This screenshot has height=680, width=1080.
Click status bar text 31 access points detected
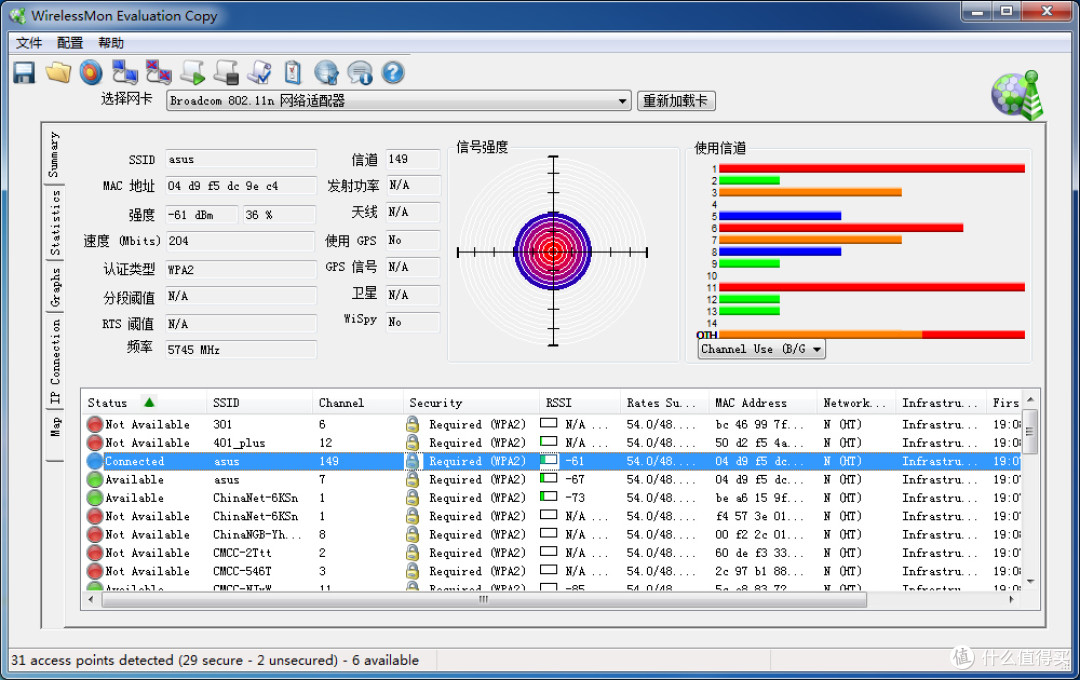215,660
